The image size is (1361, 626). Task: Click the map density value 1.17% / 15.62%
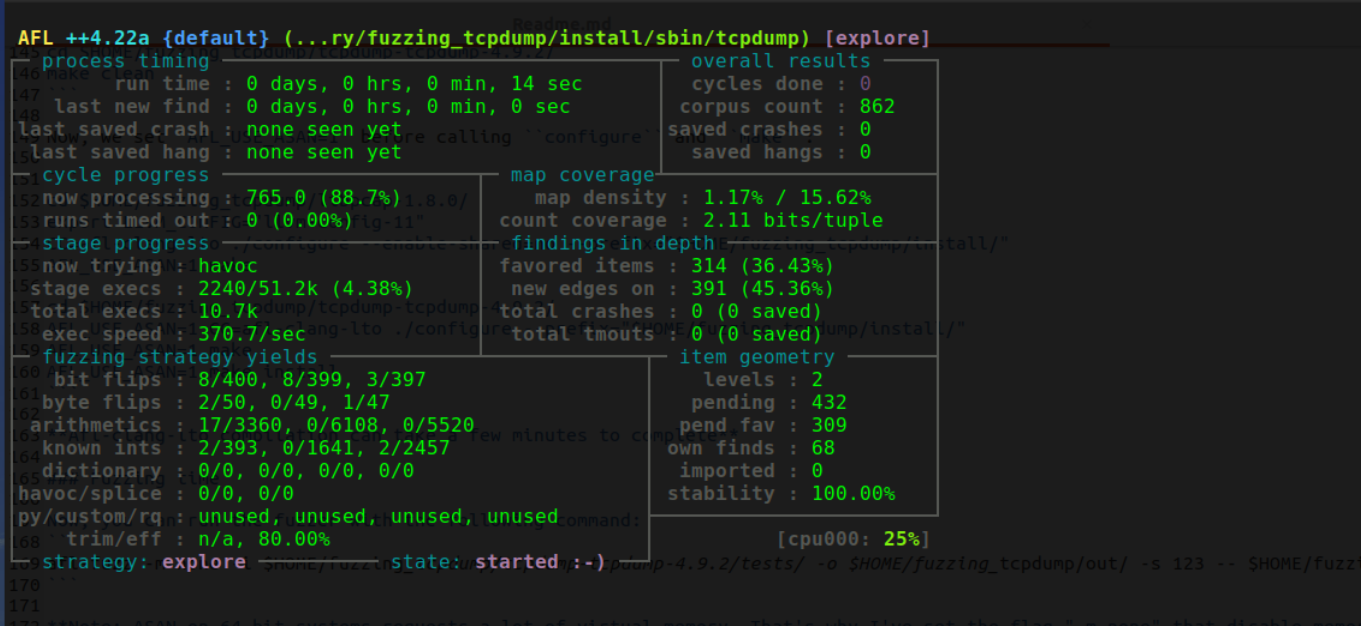786,198
